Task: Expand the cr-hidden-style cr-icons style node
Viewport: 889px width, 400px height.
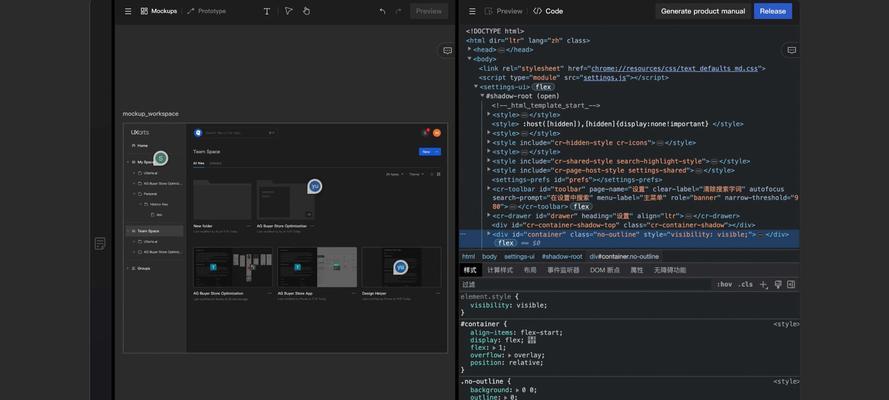Action: point(489,142)
